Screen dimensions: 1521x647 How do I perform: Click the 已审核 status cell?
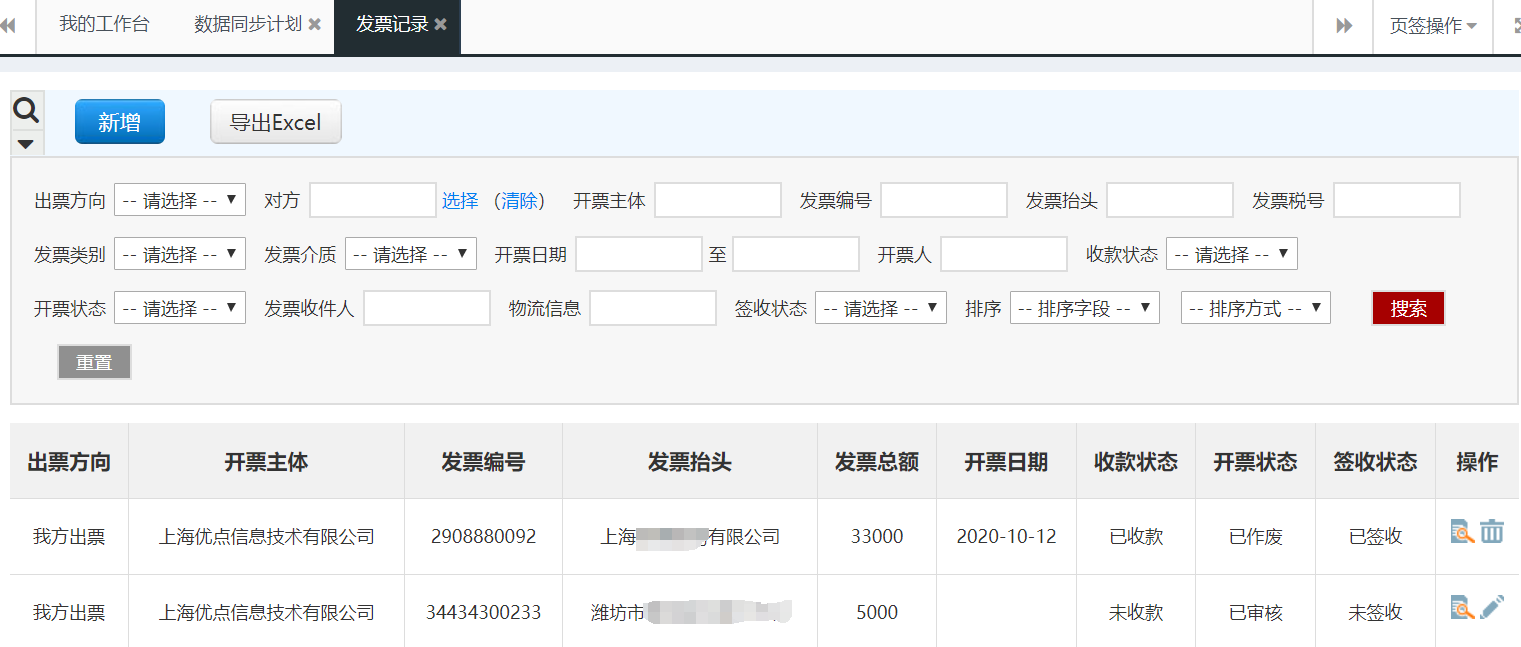click(1256, 612)
